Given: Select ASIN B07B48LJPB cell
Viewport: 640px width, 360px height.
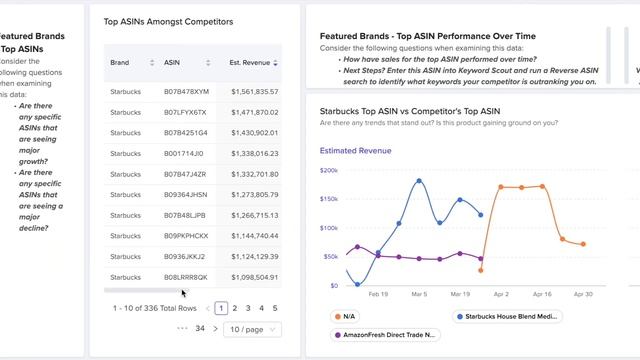Looking at the screenshot, I should click(185, 216).
